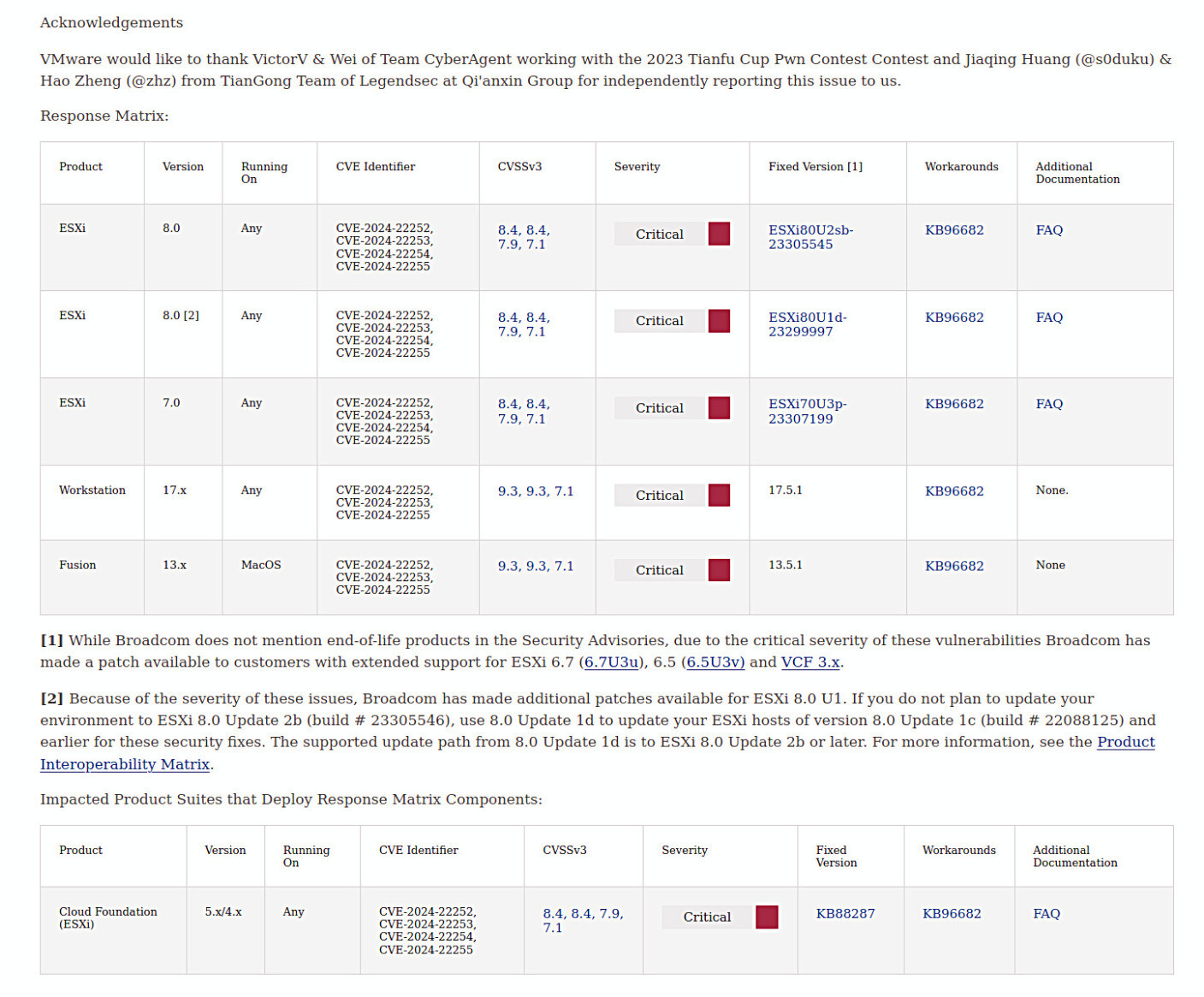Open the ESXi70U3p-23307199 fixed version link

pyautogui.click(x=807, y=411)
